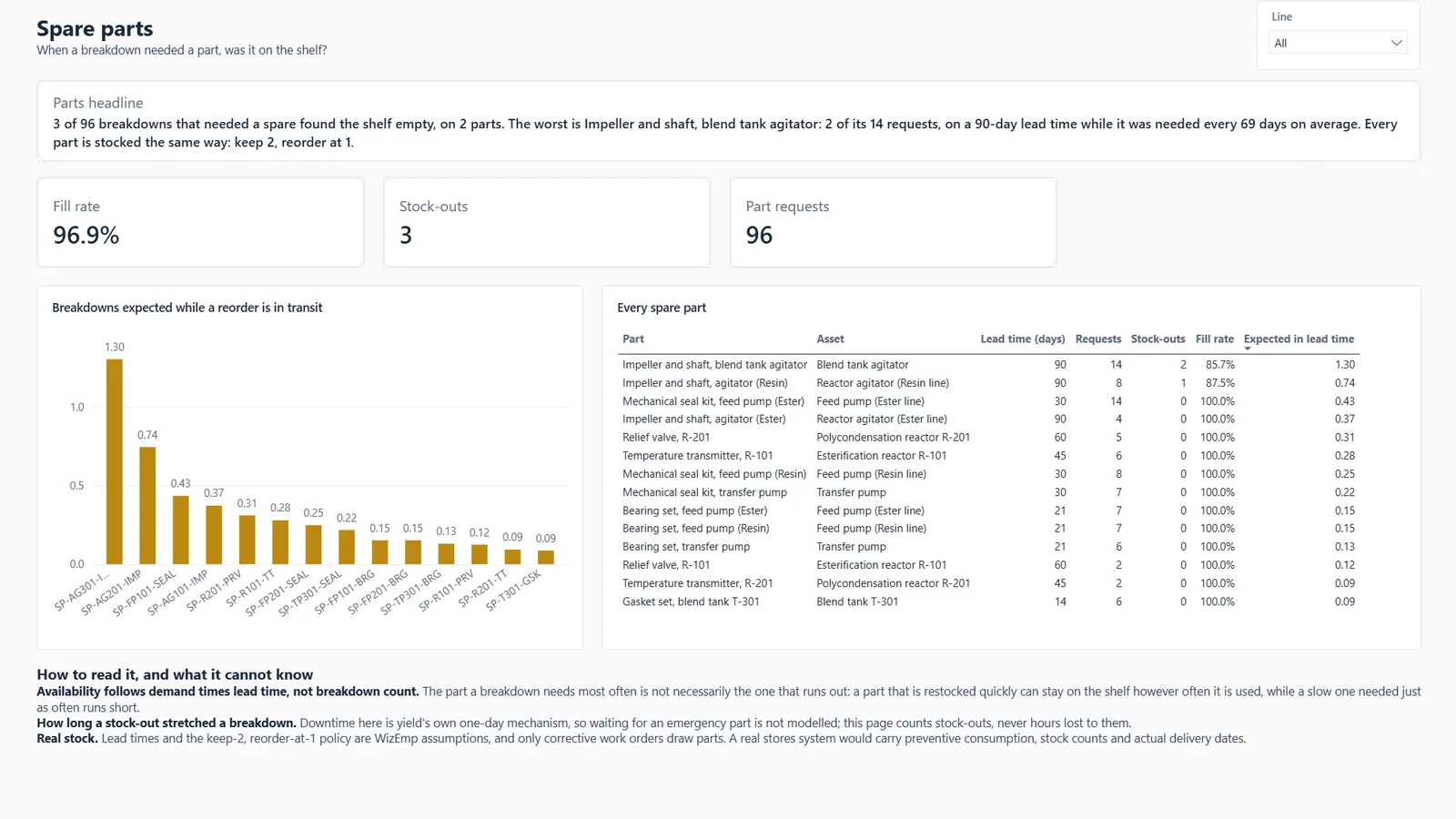Screen dimensions: 1456x819
Task: Click the Stock-outs column header
Action: (1158, 339)
